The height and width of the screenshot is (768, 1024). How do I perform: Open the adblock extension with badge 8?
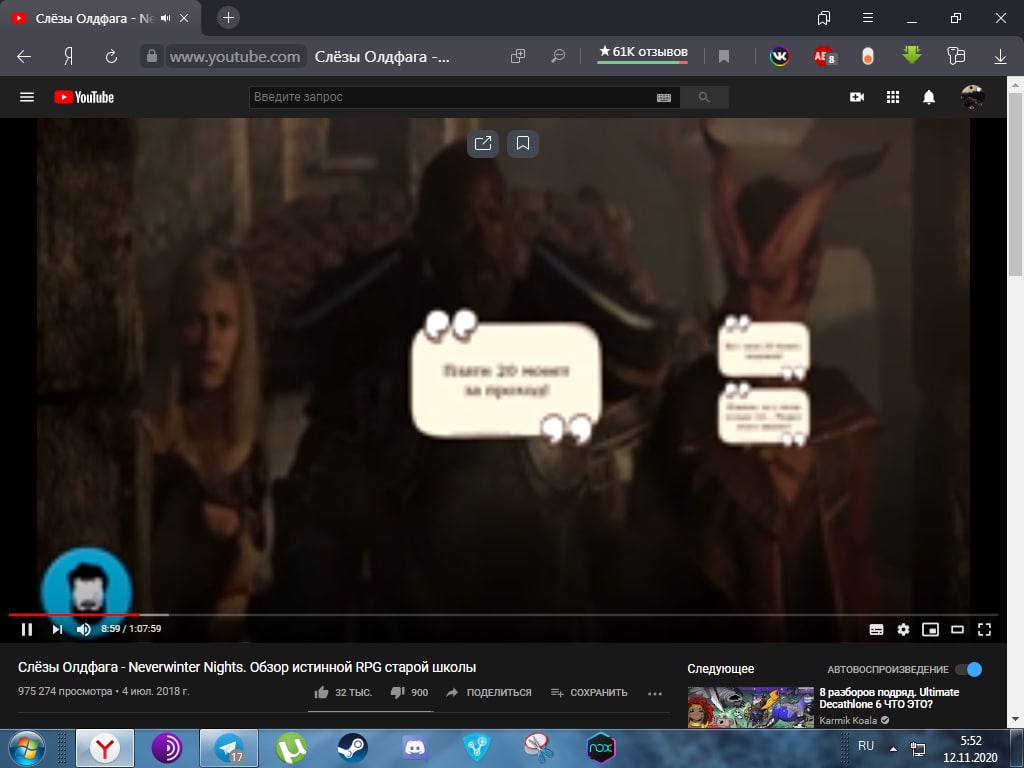point(824,56)
